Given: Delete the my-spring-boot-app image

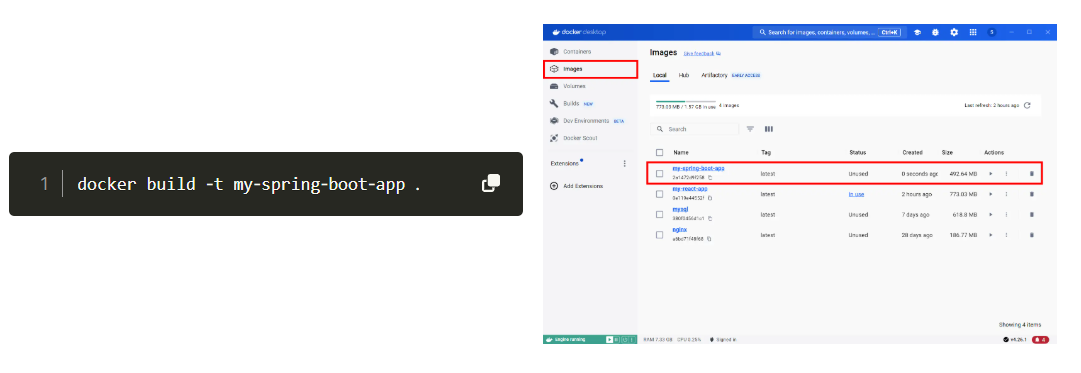Looking at the screenshot, I should click(1031, 174).
